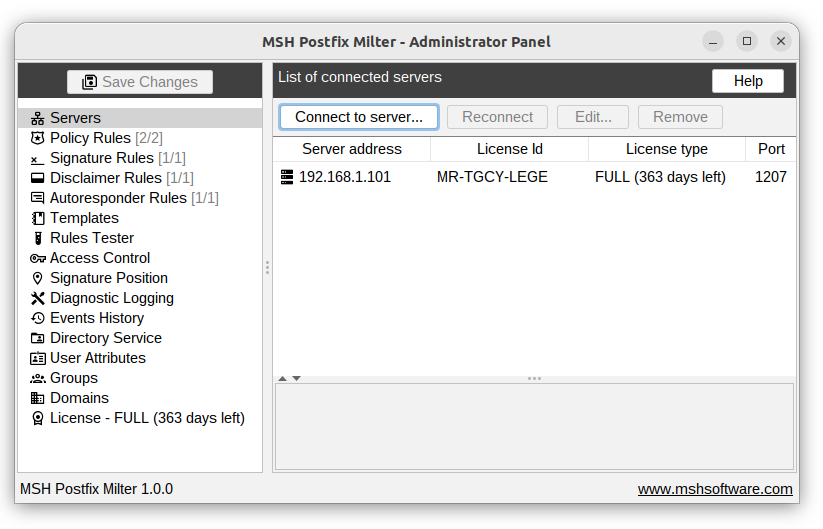Click the Signature Rules icon
This screenshot has width=823, height=529.
[37, 159]
